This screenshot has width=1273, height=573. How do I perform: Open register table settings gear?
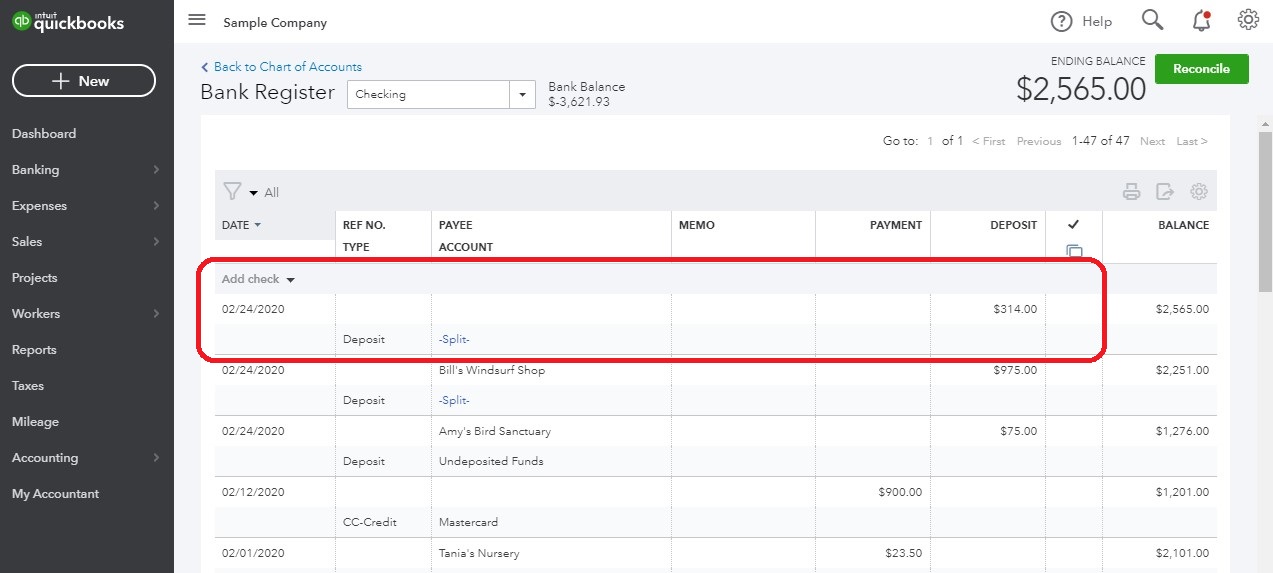[1199, 192]
